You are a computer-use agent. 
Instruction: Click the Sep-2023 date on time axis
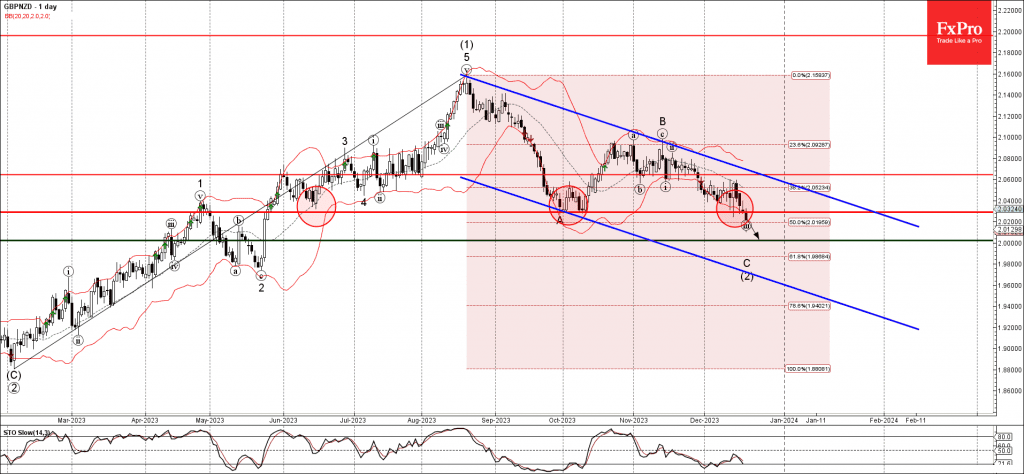496,420
